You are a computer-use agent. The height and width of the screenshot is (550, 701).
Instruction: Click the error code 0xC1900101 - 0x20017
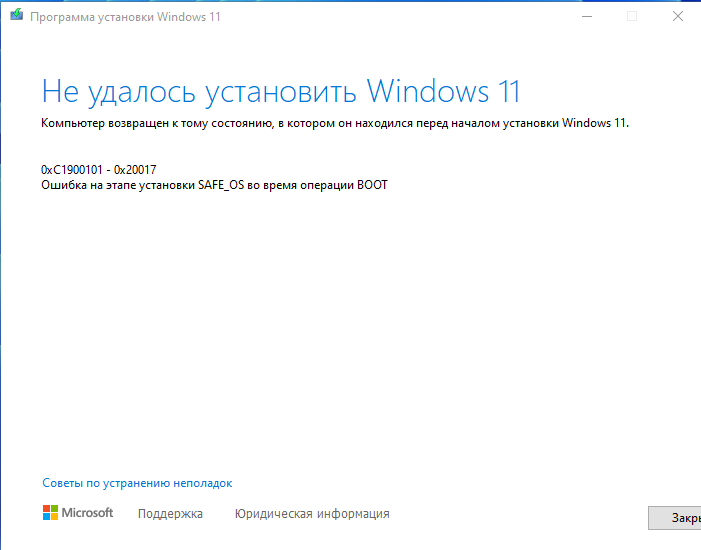tap(99, 170)
